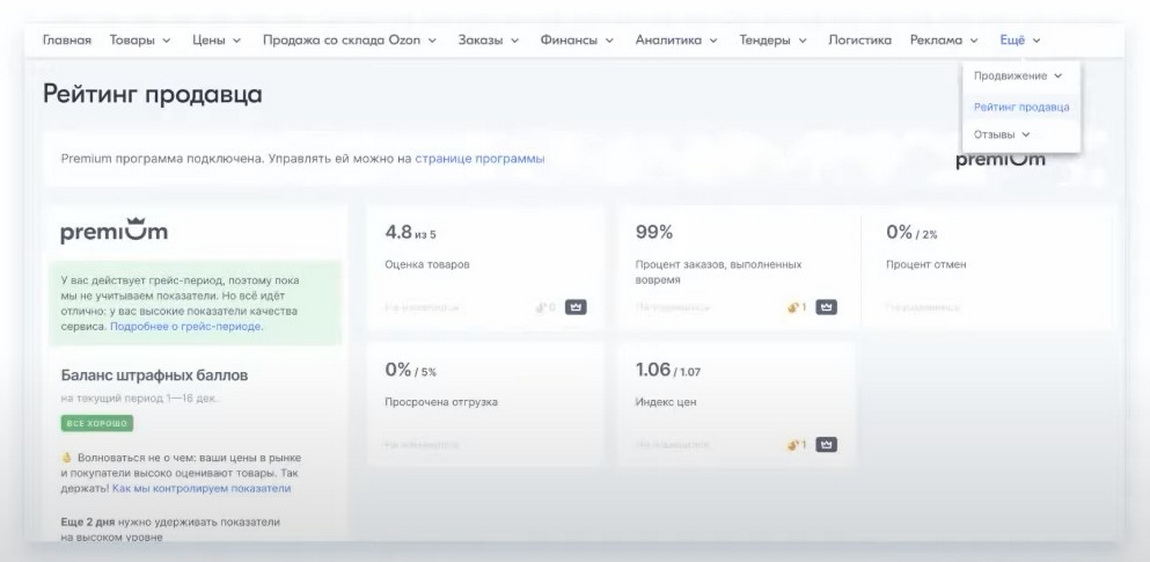Screen dimensions: 1150x562
Task: Expand Продвижение submenu in dropdown
Action: pos(1018,76)
